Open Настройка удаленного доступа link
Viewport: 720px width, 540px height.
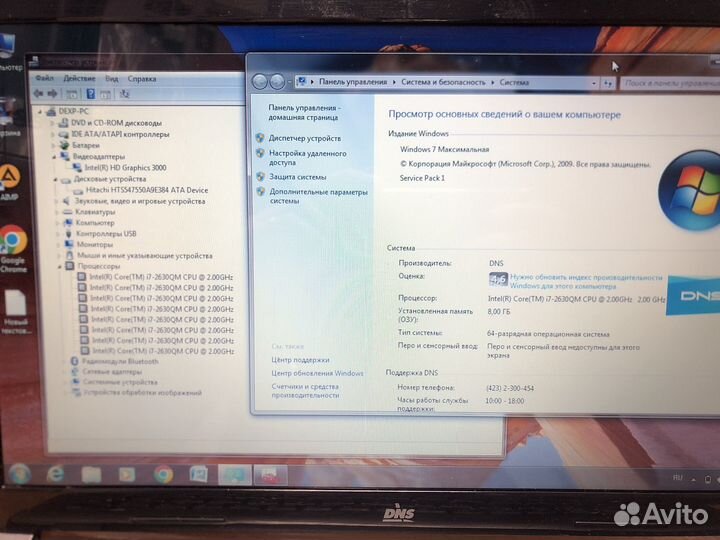tap(308, 158)
